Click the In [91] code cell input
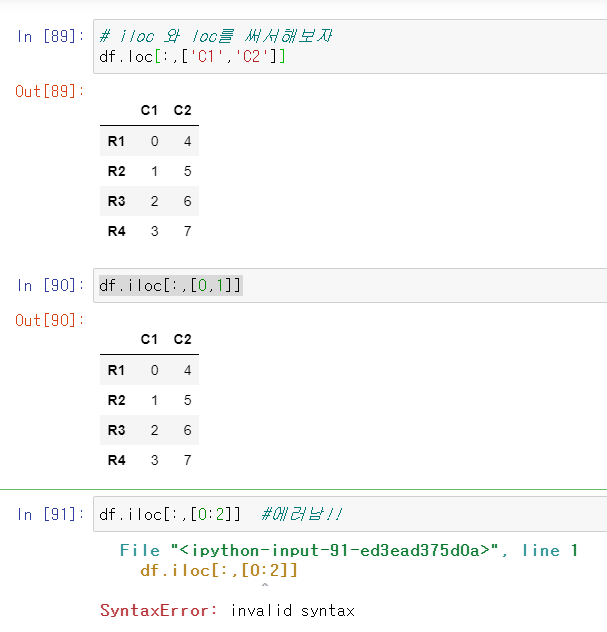Screen dimensions: 607x632 350,514
